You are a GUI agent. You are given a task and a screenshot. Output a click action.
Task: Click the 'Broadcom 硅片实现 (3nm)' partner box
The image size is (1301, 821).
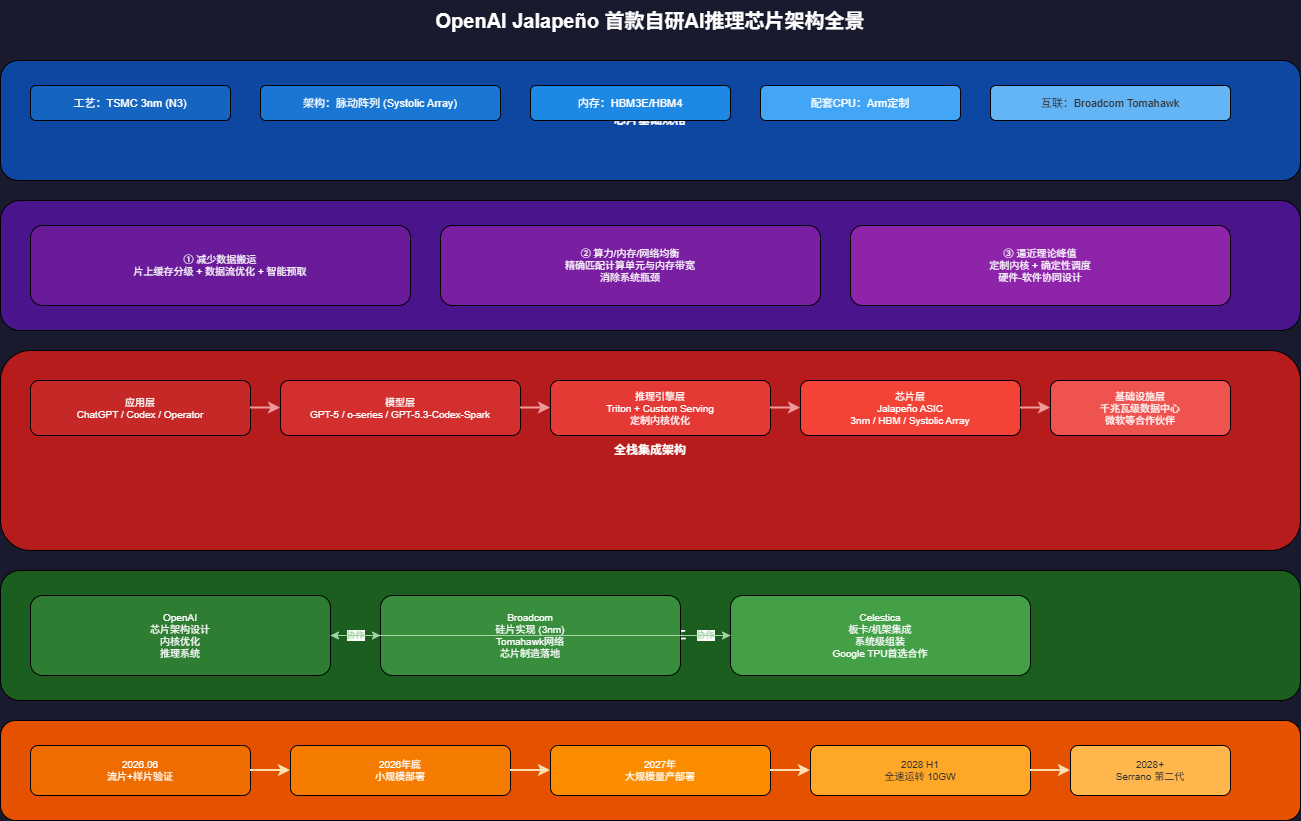pos(530,636)
